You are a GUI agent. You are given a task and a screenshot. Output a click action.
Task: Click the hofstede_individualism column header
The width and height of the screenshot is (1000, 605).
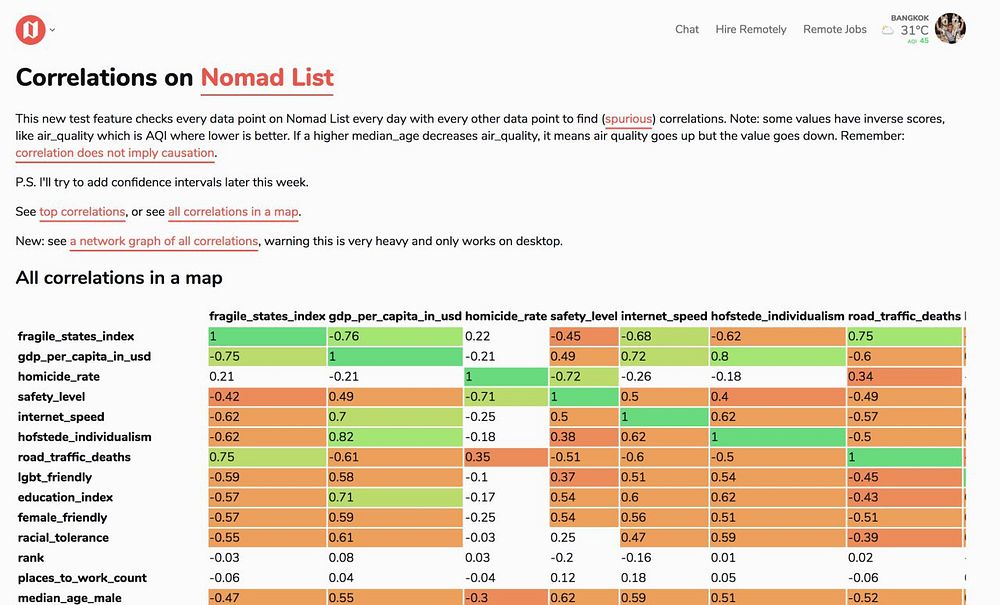(778, 316)
